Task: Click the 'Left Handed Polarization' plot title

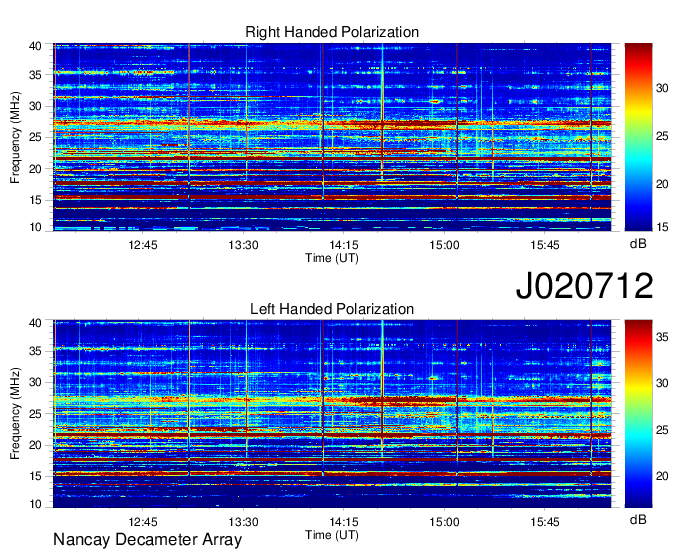Action: click(332, 309)
